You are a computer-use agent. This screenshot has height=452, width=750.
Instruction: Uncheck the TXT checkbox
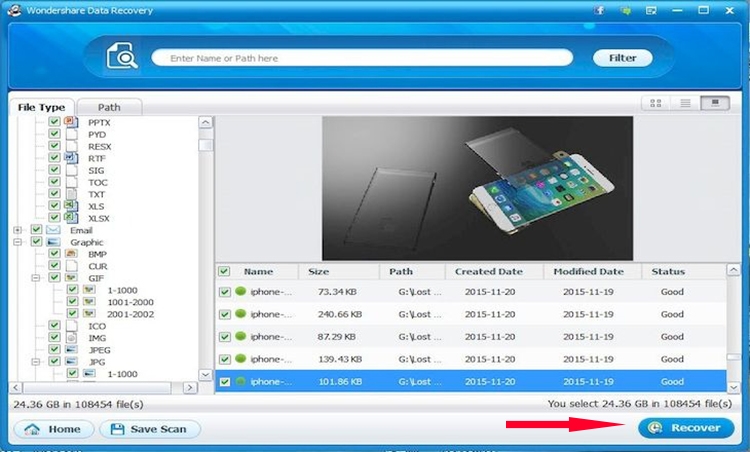[54, 193]
